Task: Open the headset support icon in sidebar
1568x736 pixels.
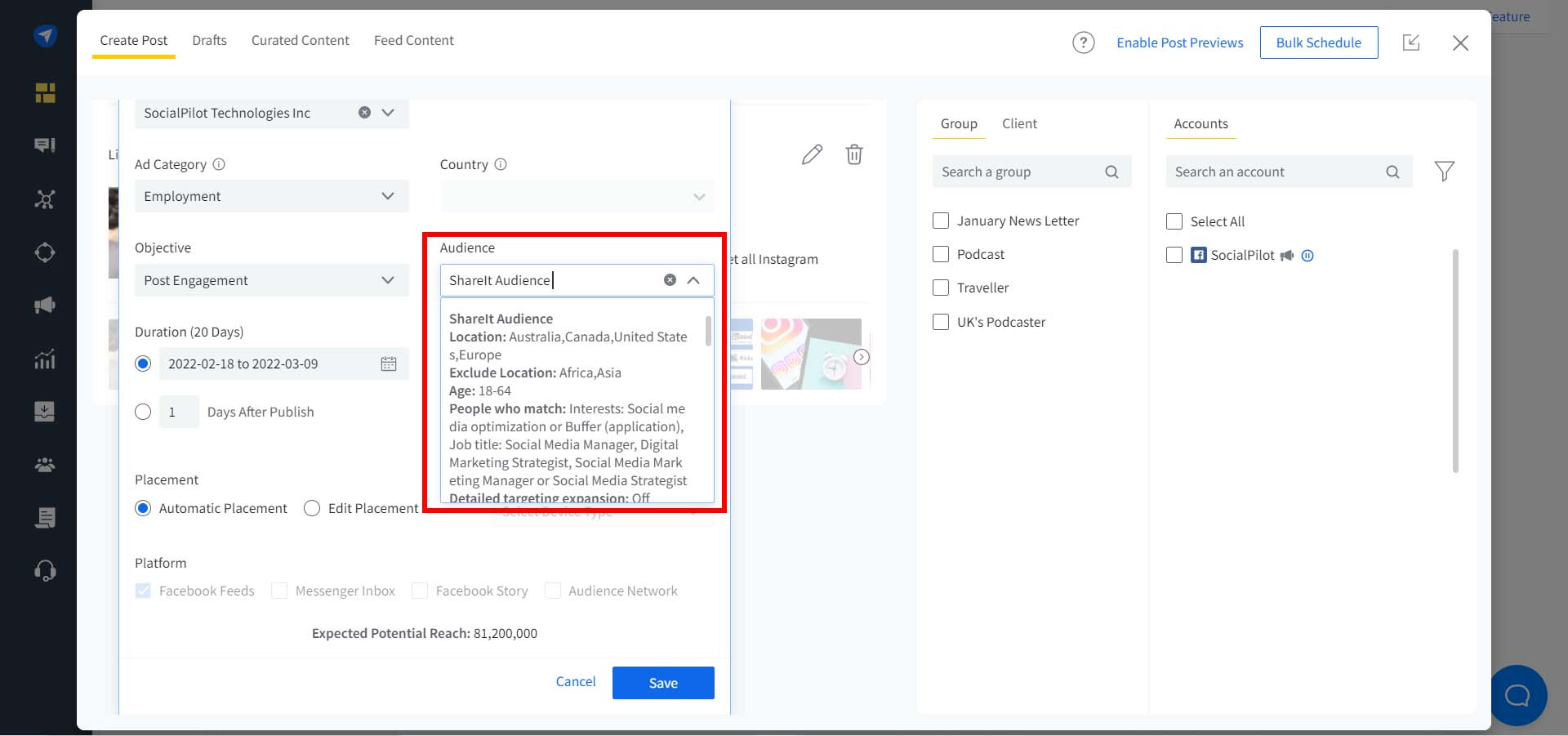Action: coord(45,570)
